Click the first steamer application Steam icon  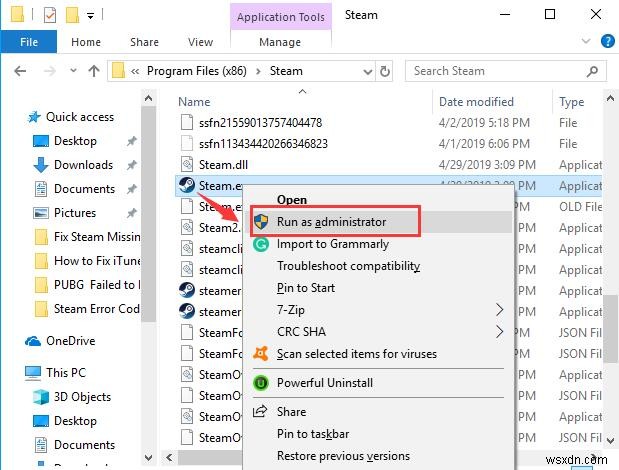click(x=187, y=290)
